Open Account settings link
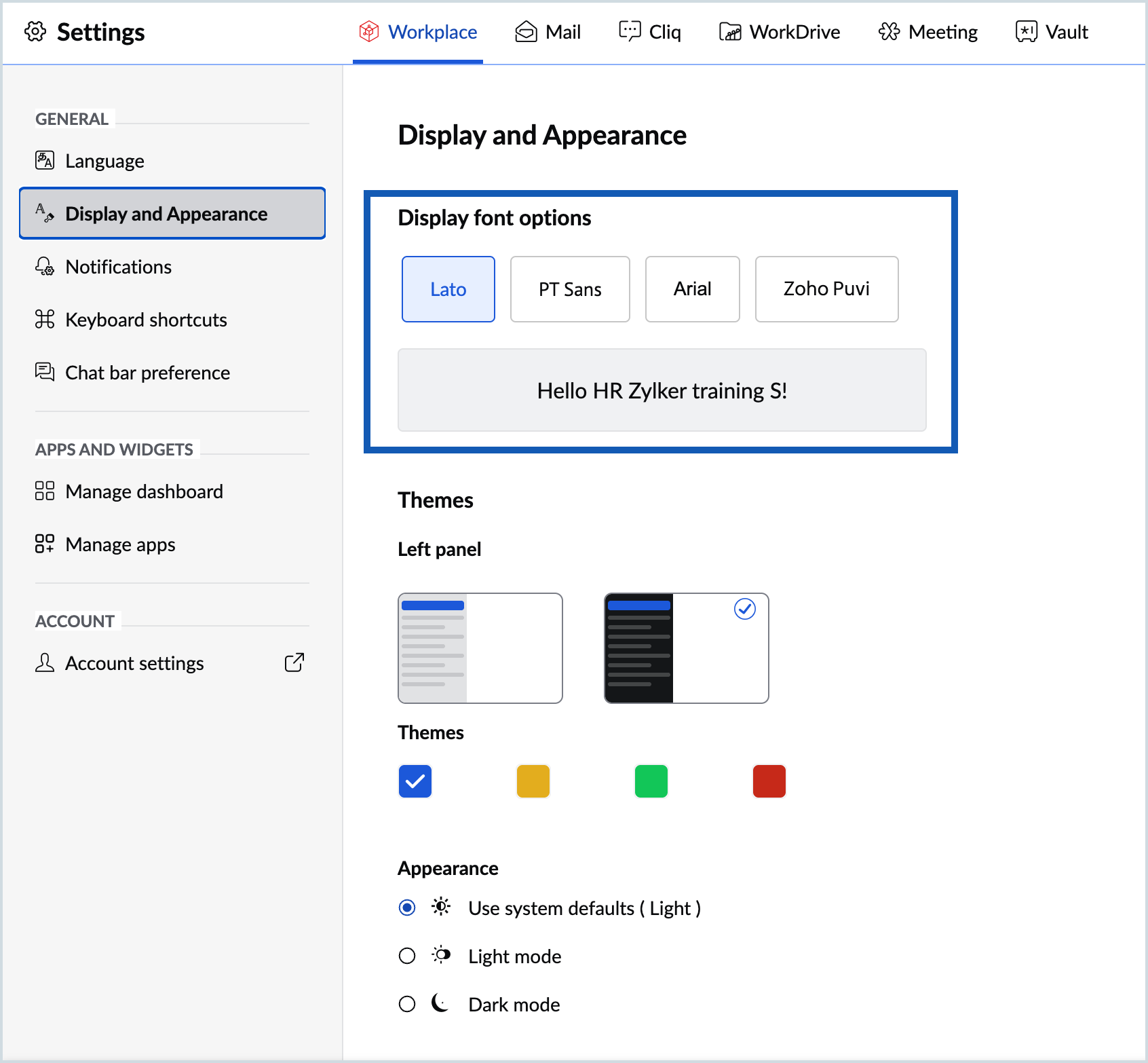 click(172, 663)
